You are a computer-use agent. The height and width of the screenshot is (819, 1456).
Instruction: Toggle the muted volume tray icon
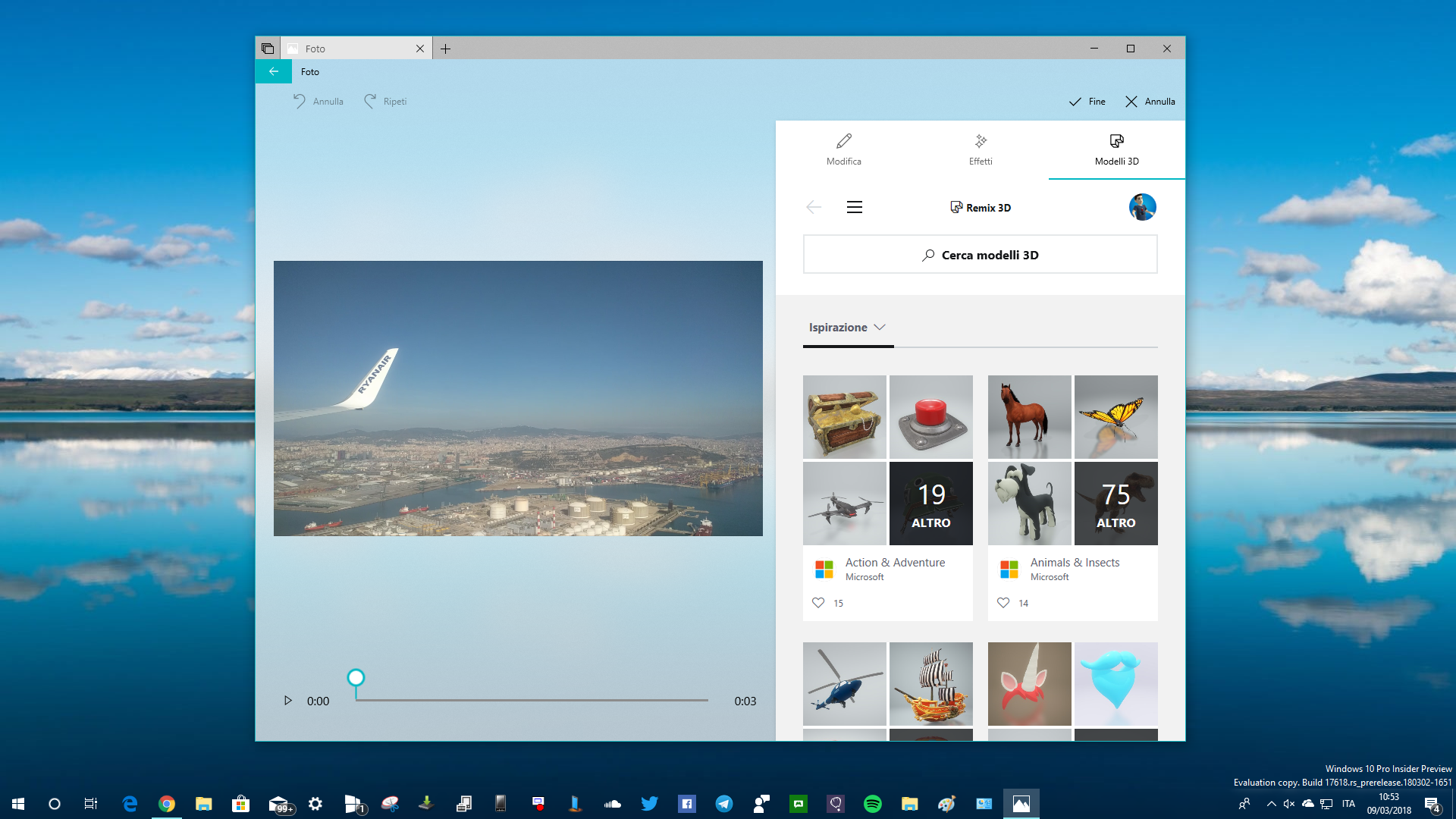tap(1289, 804)
